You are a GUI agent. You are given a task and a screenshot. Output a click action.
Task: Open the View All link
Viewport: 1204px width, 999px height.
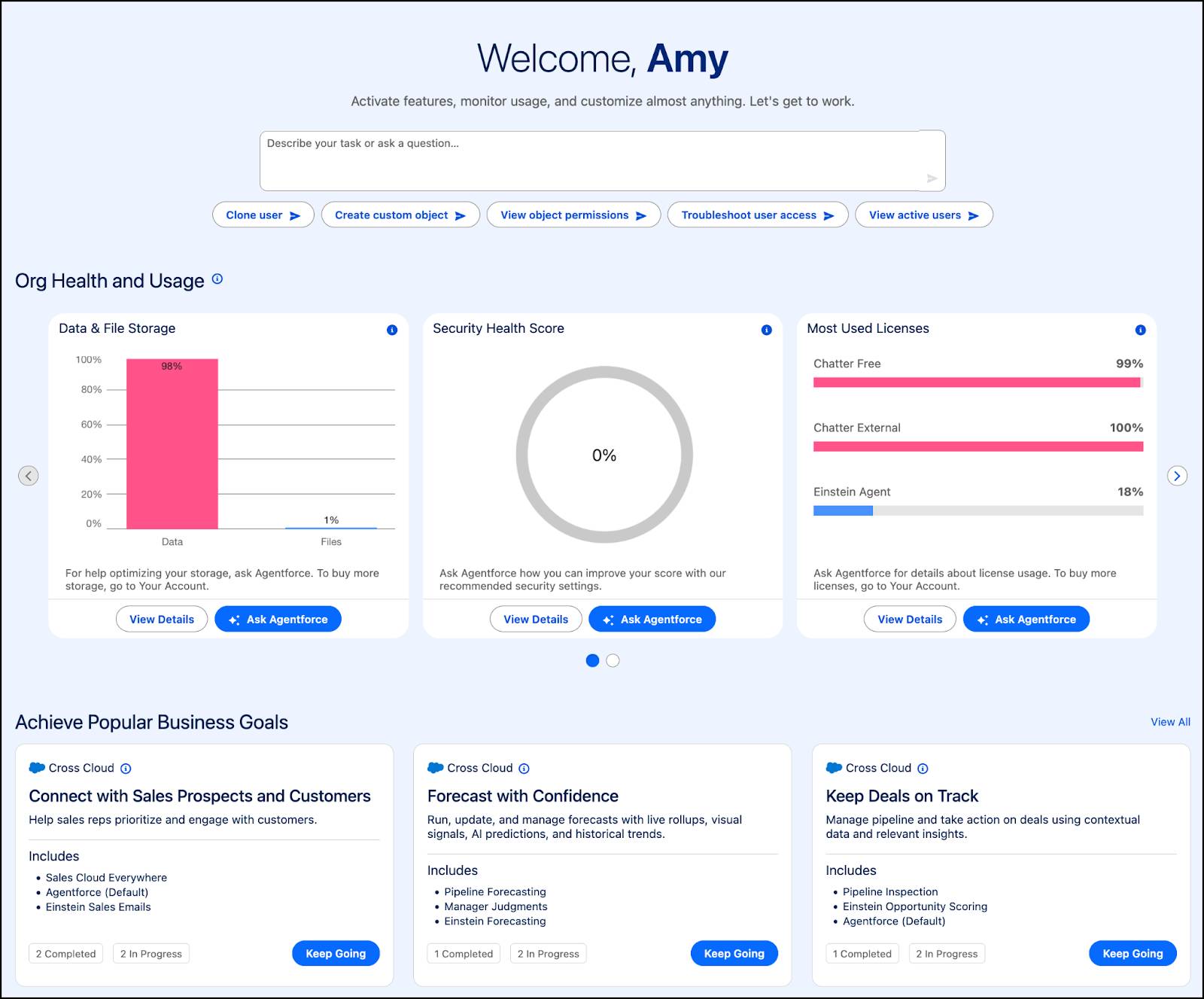[1169, 721]
